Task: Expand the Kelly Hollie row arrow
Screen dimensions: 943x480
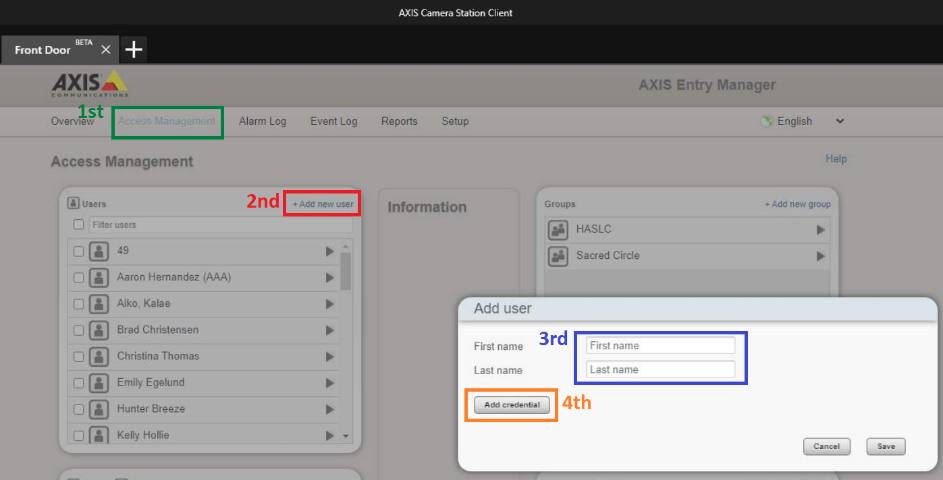Action: click(330, 435)
